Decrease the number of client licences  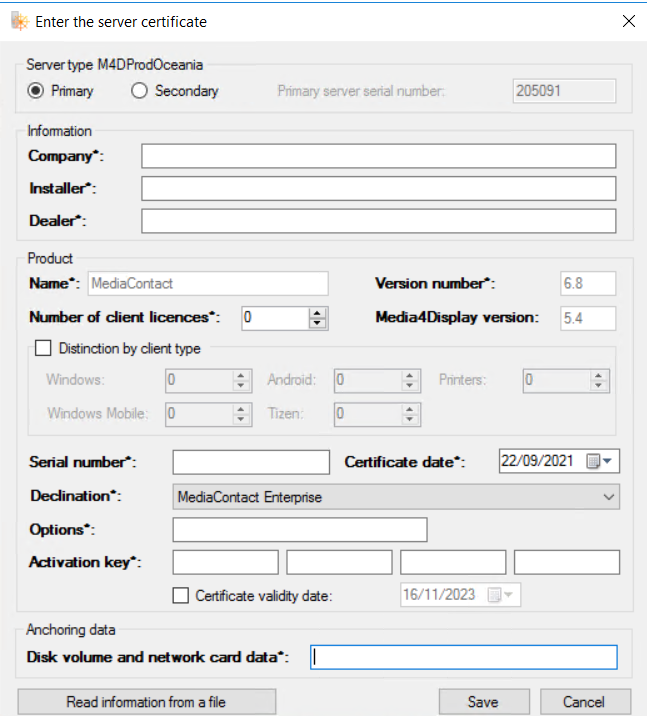(x=318, y=323)
